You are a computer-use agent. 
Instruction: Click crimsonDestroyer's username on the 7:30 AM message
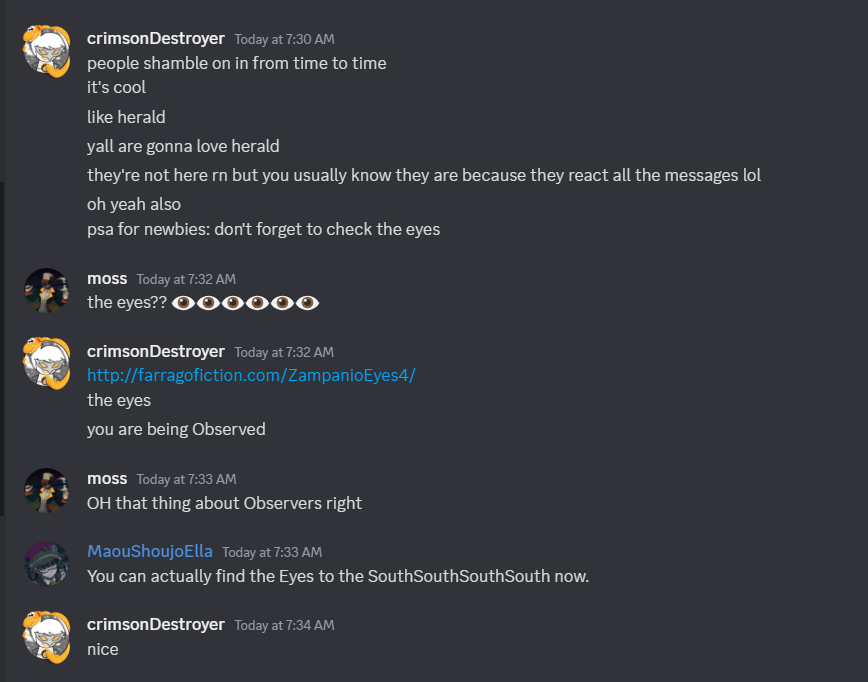coord(155,38)
